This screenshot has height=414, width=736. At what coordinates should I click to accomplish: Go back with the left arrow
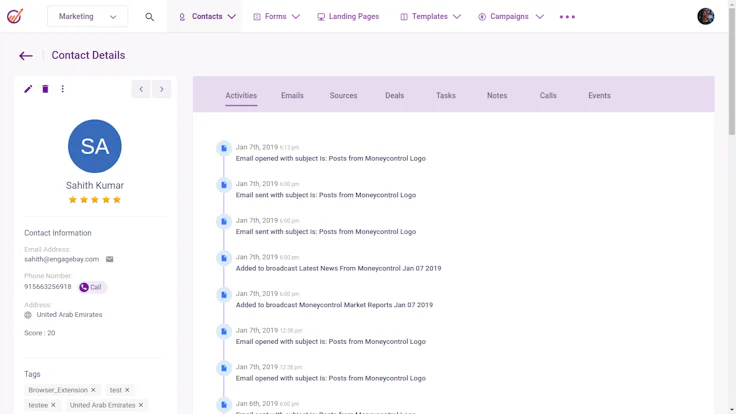click(26, 56)
